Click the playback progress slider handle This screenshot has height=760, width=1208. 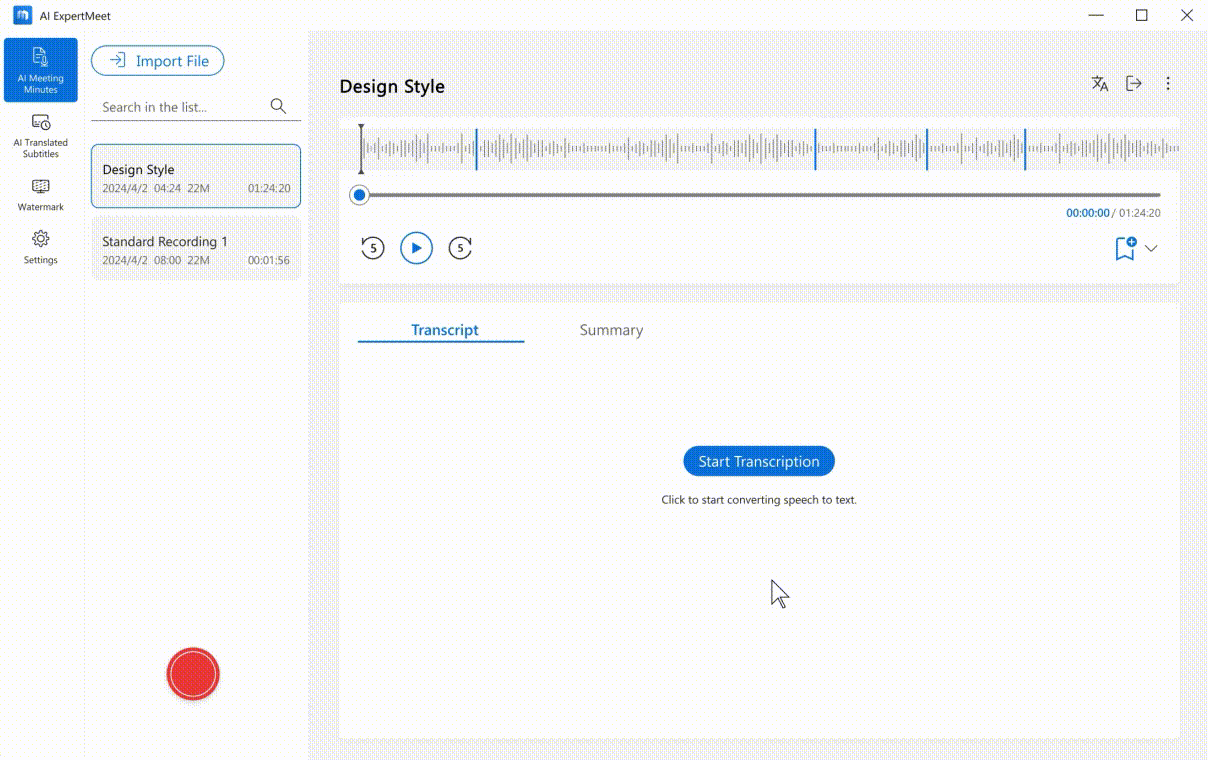click(359, 195)
